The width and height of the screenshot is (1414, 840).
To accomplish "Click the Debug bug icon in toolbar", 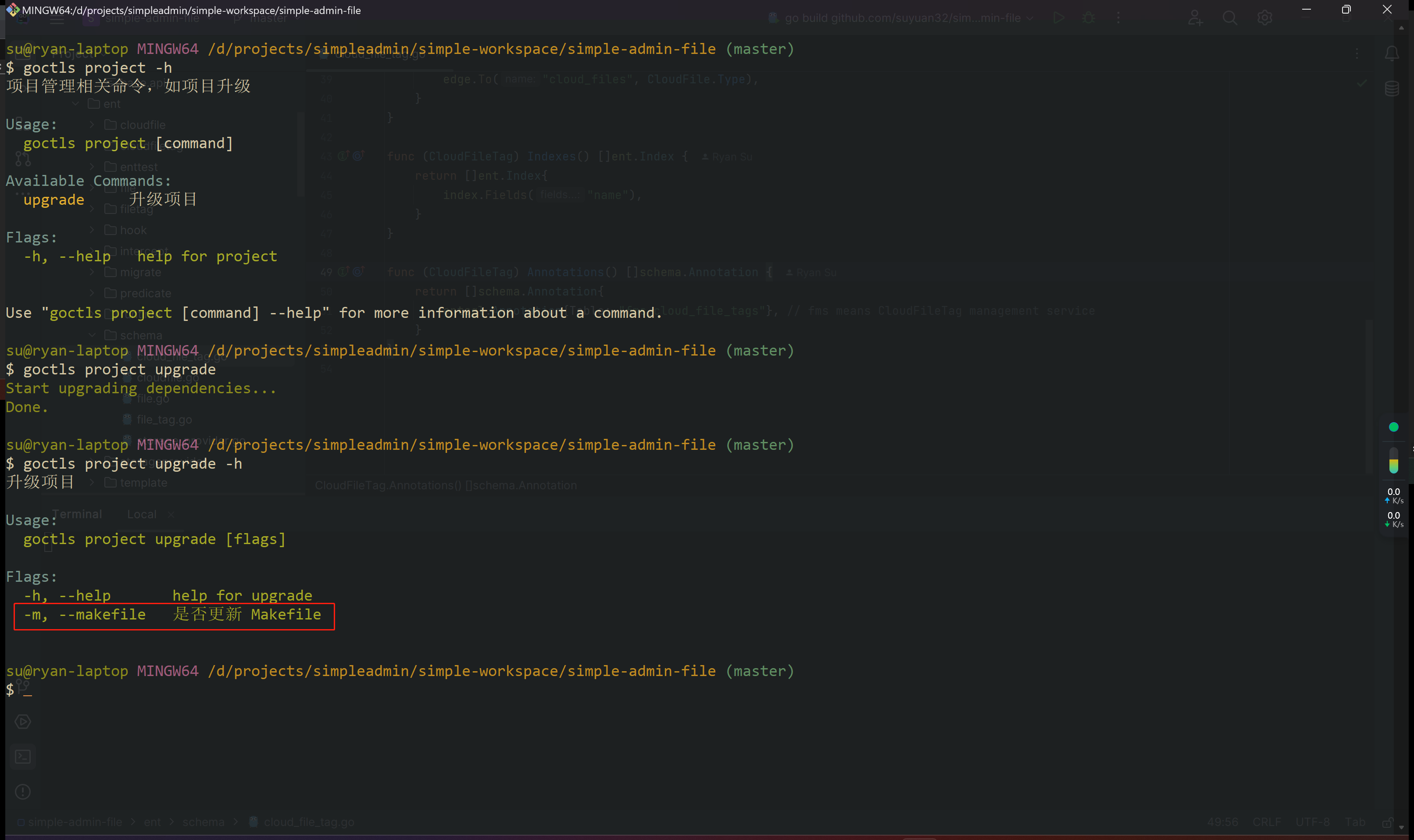I will click(1089, 18).
